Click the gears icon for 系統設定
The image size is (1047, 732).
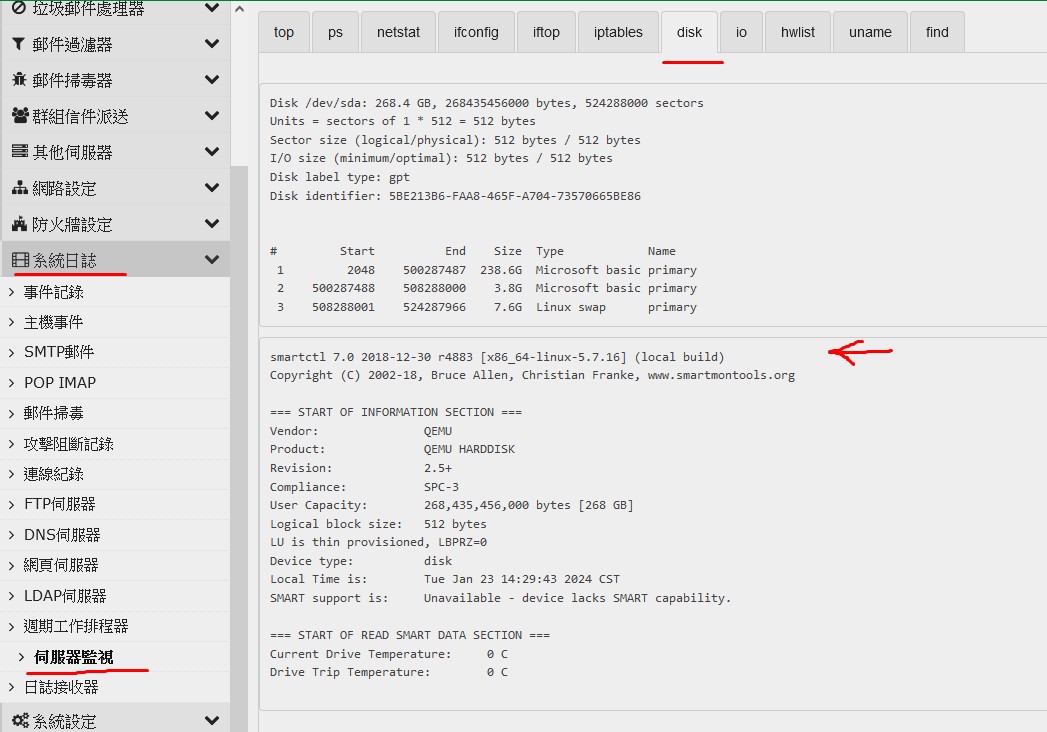pos(19,720)
